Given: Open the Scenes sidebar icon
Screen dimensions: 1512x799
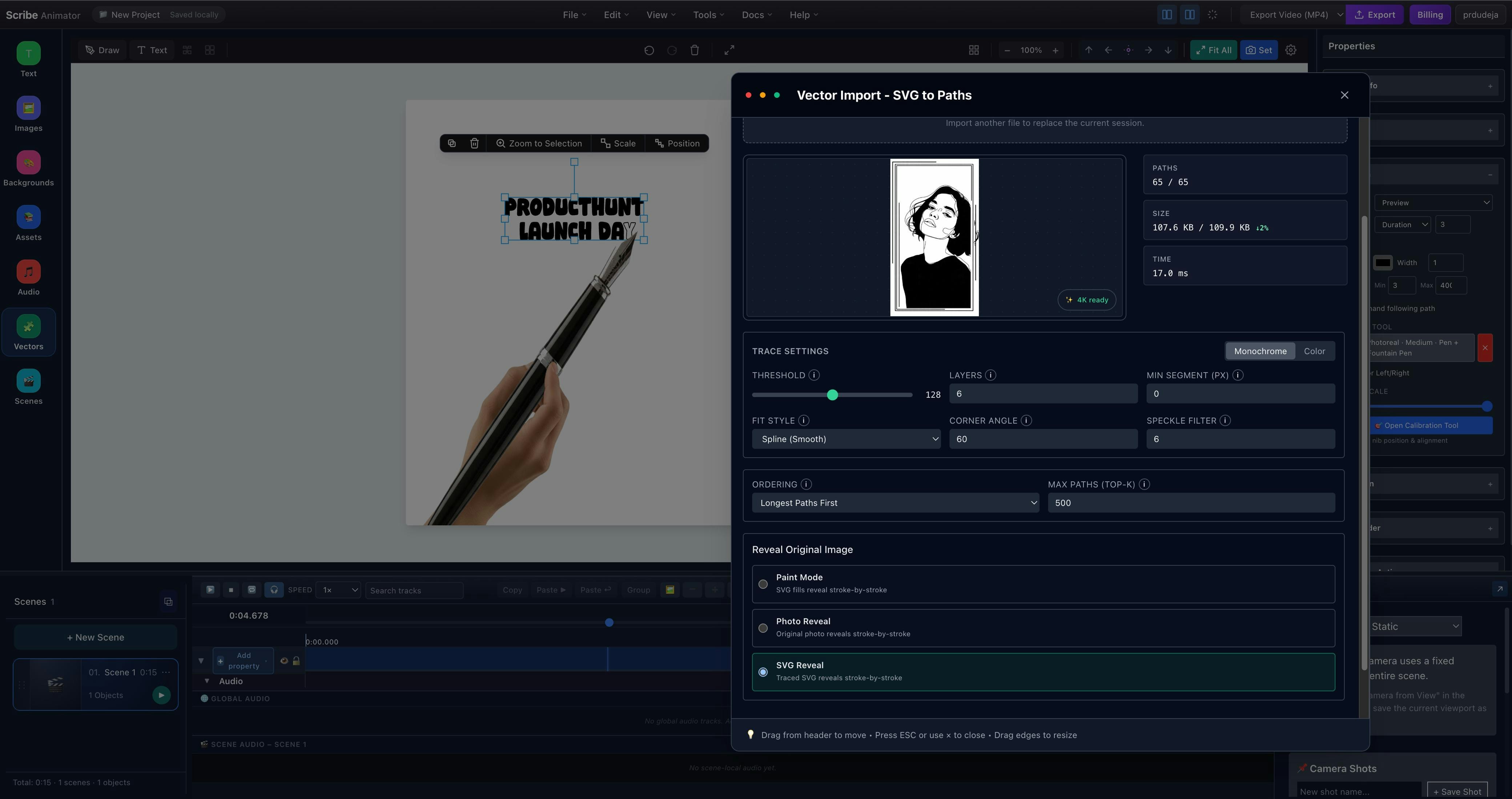Looking at the screenshot, I should point(28,382).
